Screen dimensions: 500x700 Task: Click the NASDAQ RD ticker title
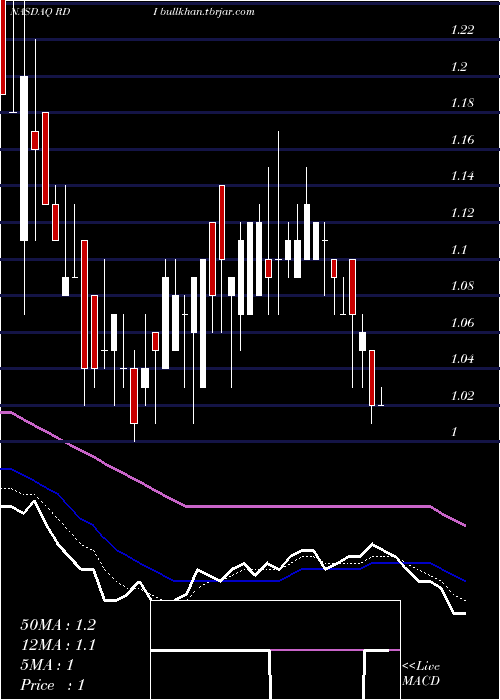coord(39,12)
